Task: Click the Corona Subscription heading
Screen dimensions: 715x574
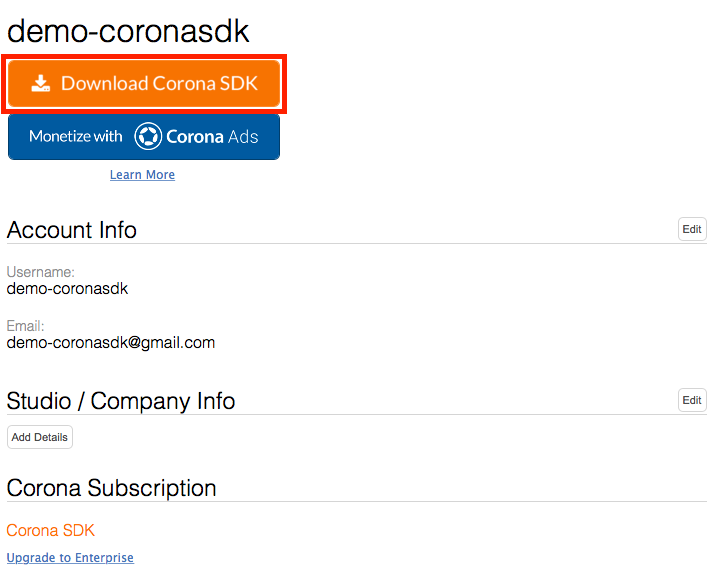Action: click(x=111, y=488)
